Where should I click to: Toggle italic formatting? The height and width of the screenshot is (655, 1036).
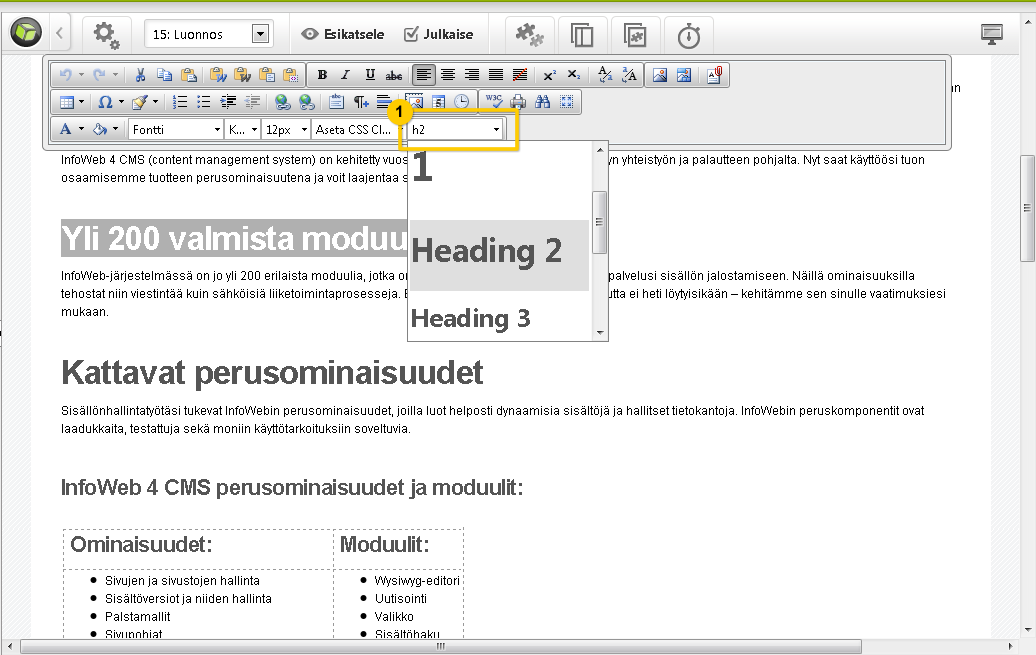pos(346,75)
